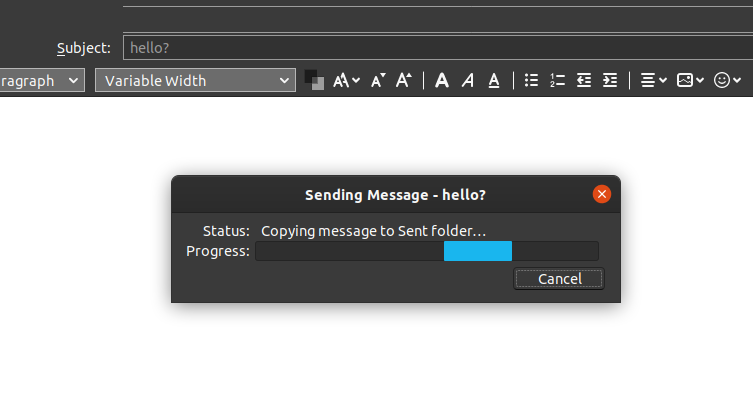The width and height of the screenshot is (753, 396).
Task: Expand the Paragraph style dropdown
Action: point(42,80)
